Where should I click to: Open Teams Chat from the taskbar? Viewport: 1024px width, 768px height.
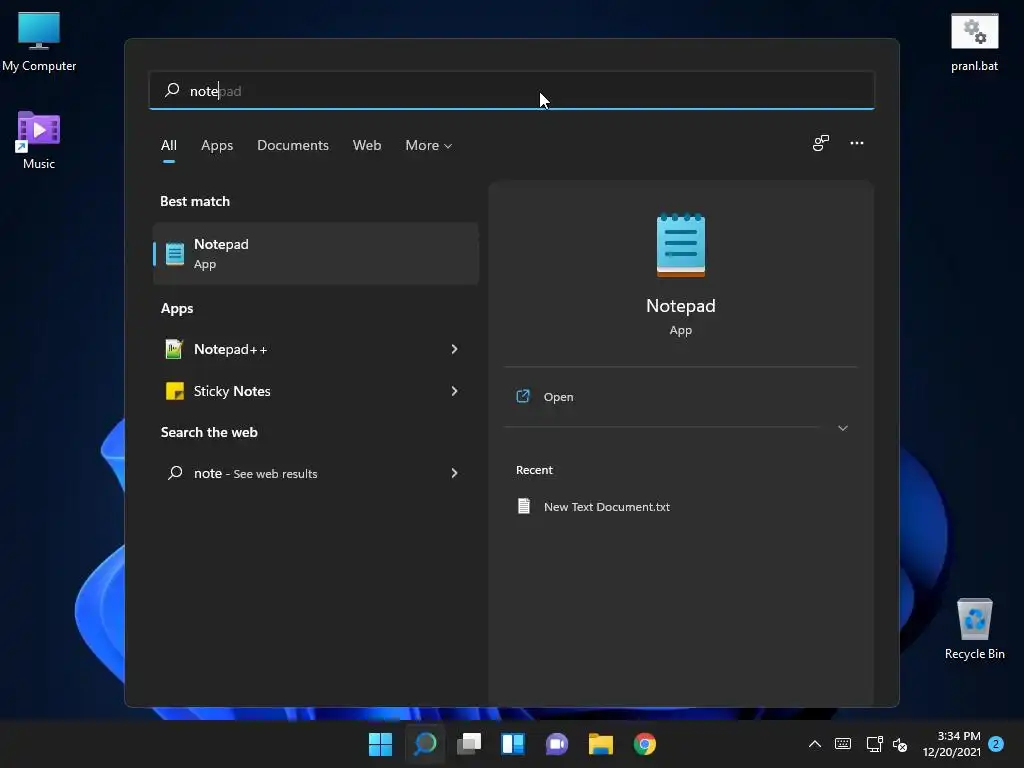[x=557, y=744]
